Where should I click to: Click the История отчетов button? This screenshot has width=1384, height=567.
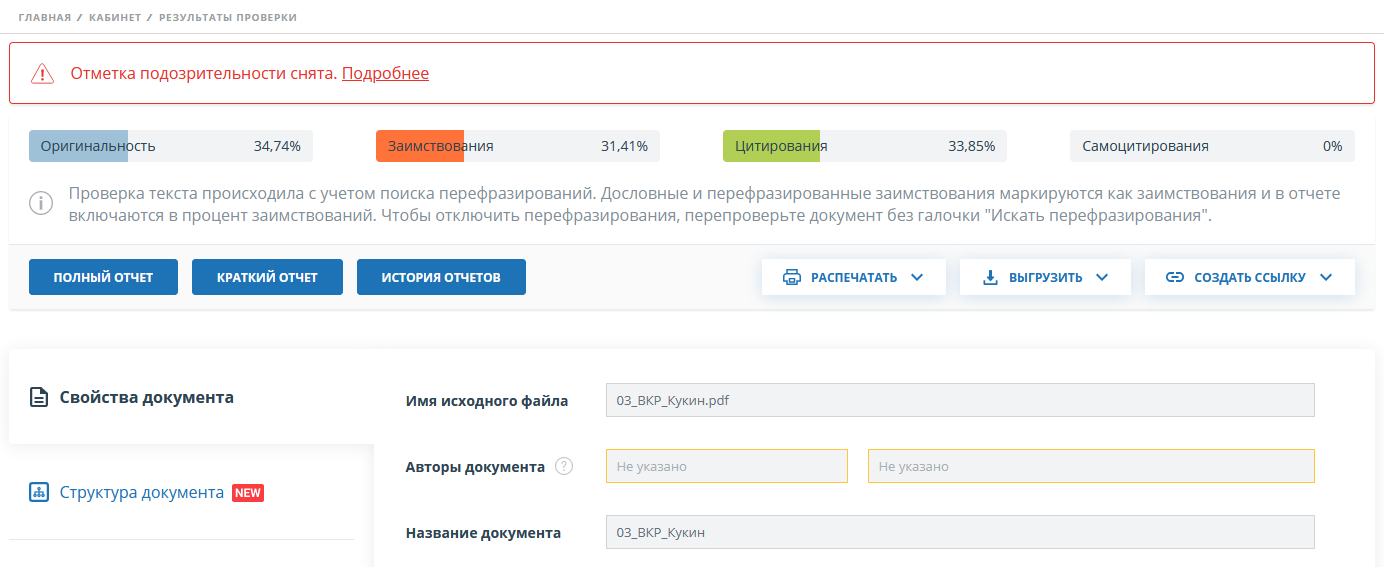pyautogui.click(x=441, y=277)
